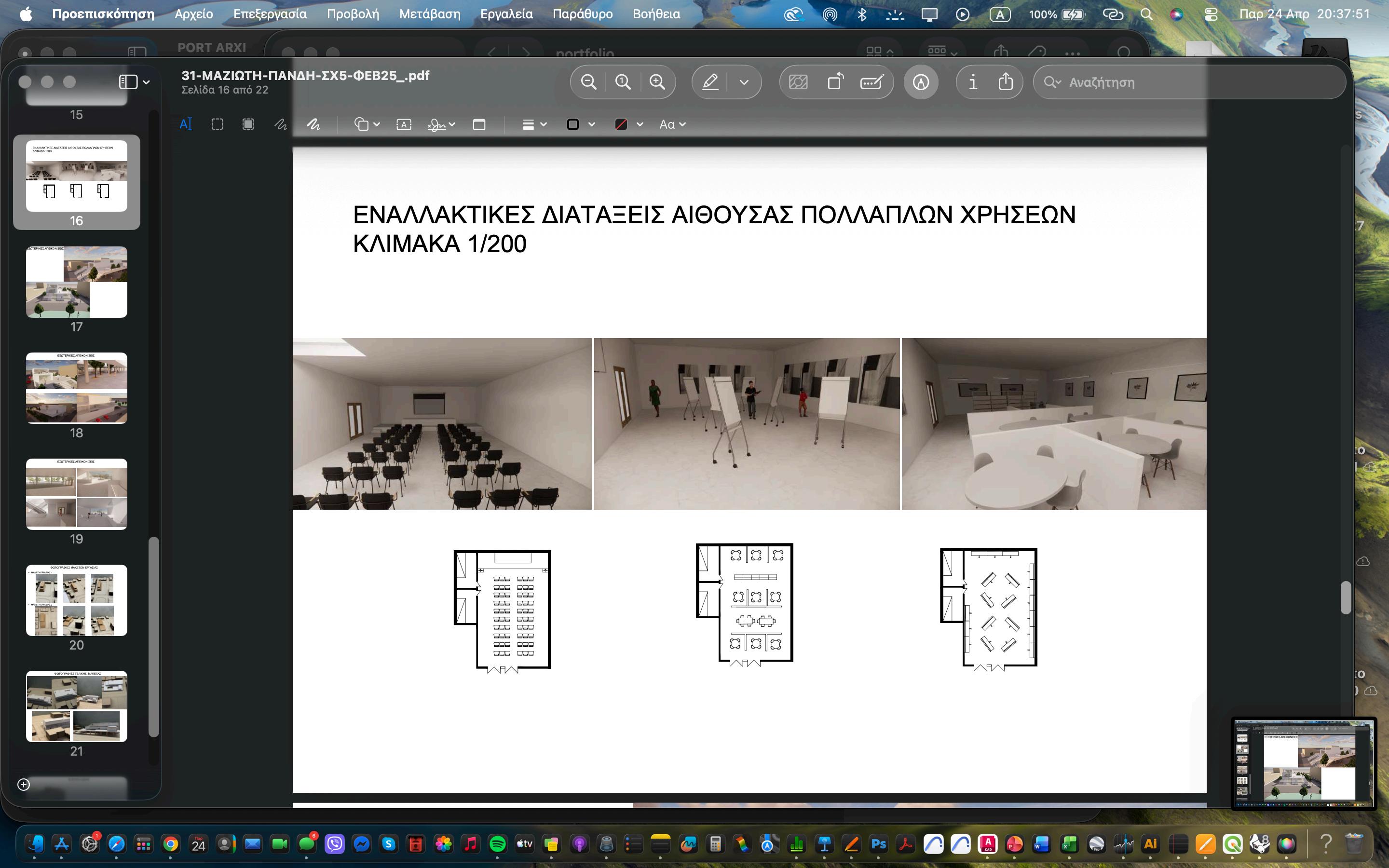Select the rectangular selection tool

click(x=217, y=124)
